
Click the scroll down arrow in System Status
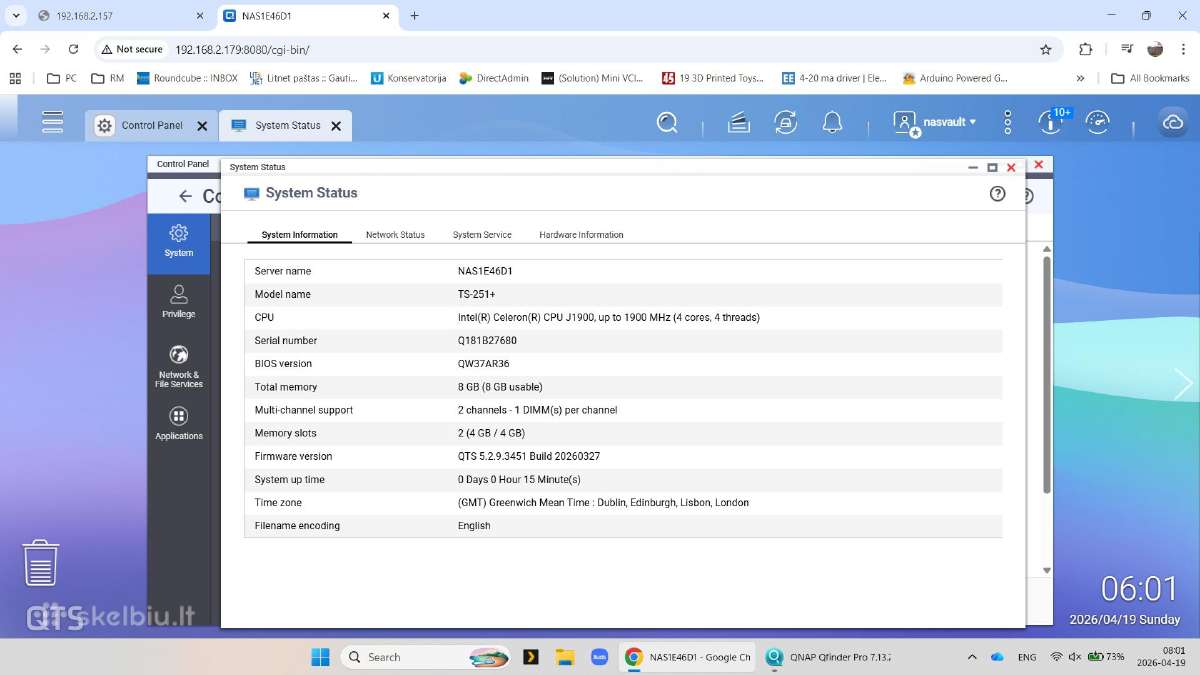tap(1047, 570)
